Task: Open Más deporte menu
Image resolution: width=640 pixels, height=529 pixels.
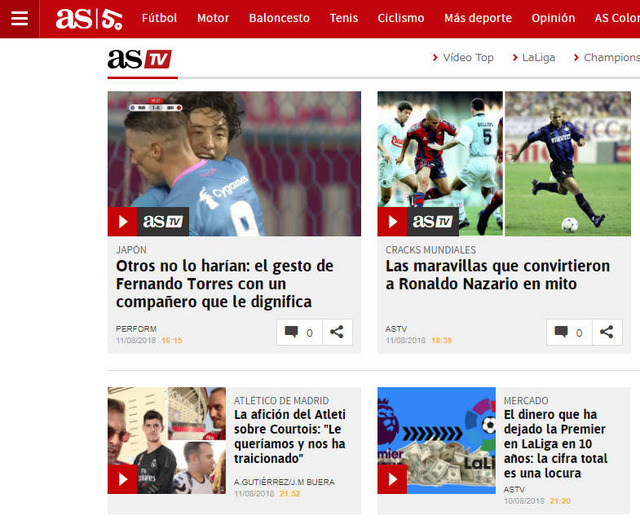Action: [478, 18]
